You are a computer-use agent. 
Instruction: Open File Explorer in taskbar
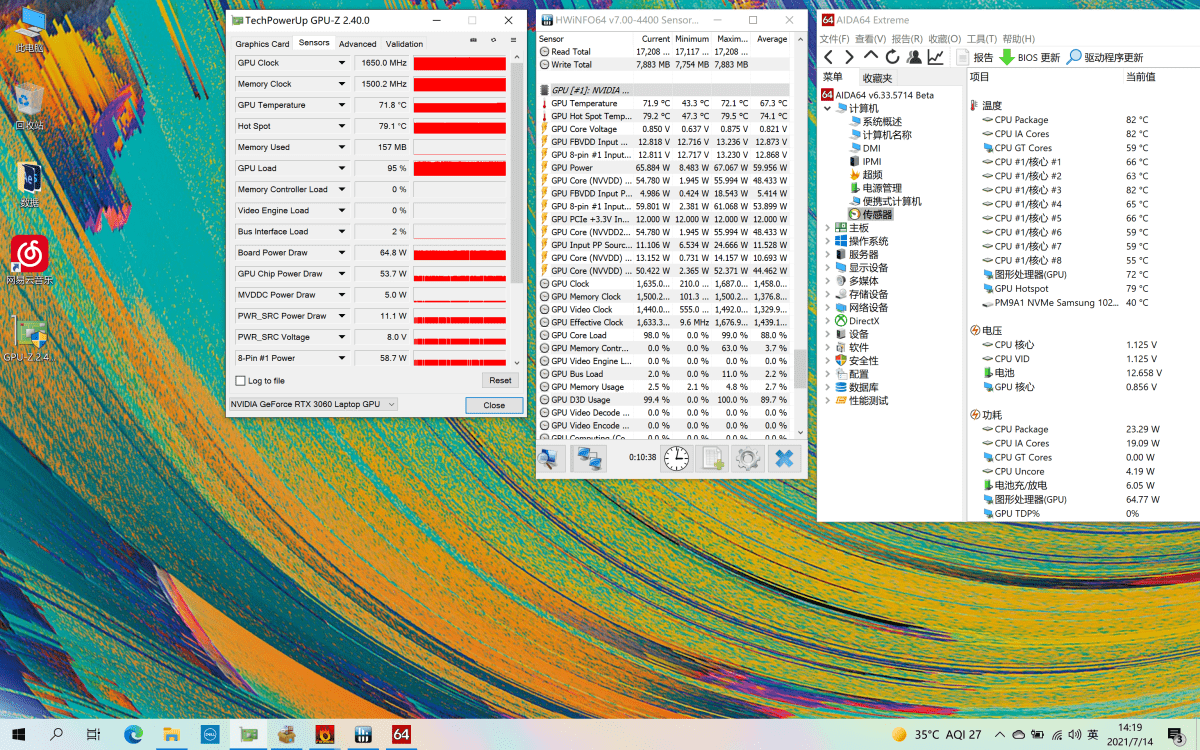(x=171, y=734)
